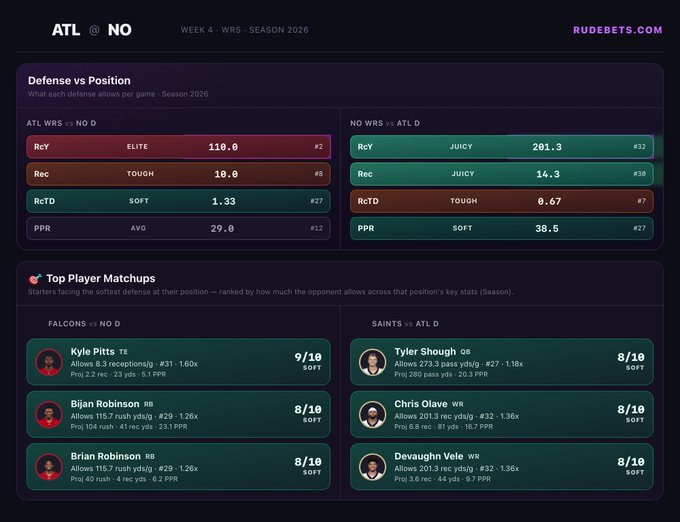Click the Defense vs Position heading
680x522 pixels.
79,81
